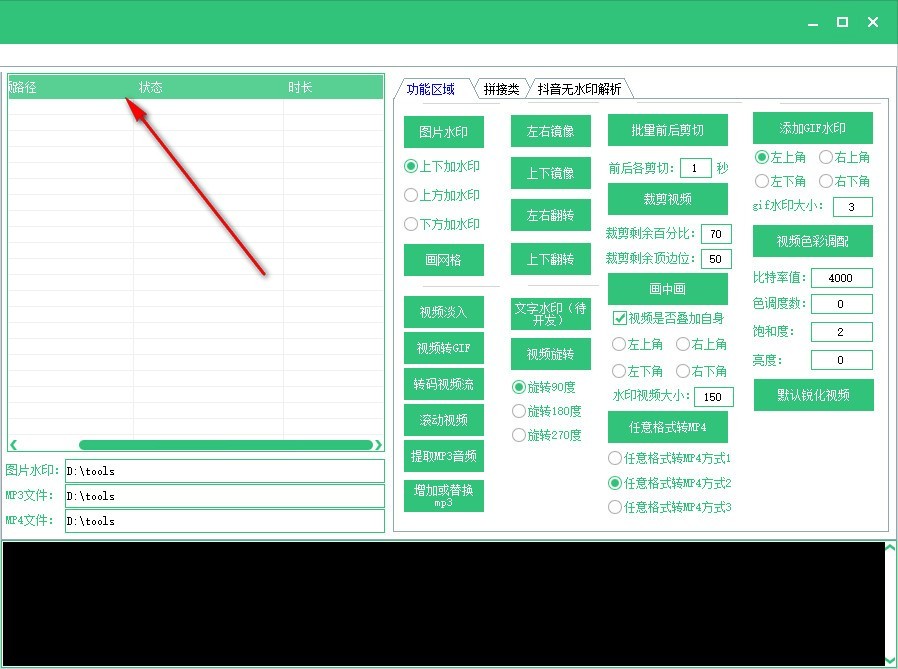The height and width of the screenshot is (669, 898).
Task: Click the 前后各剪切 seconds field
Action: pyautogui.click(x=696, y=168)
